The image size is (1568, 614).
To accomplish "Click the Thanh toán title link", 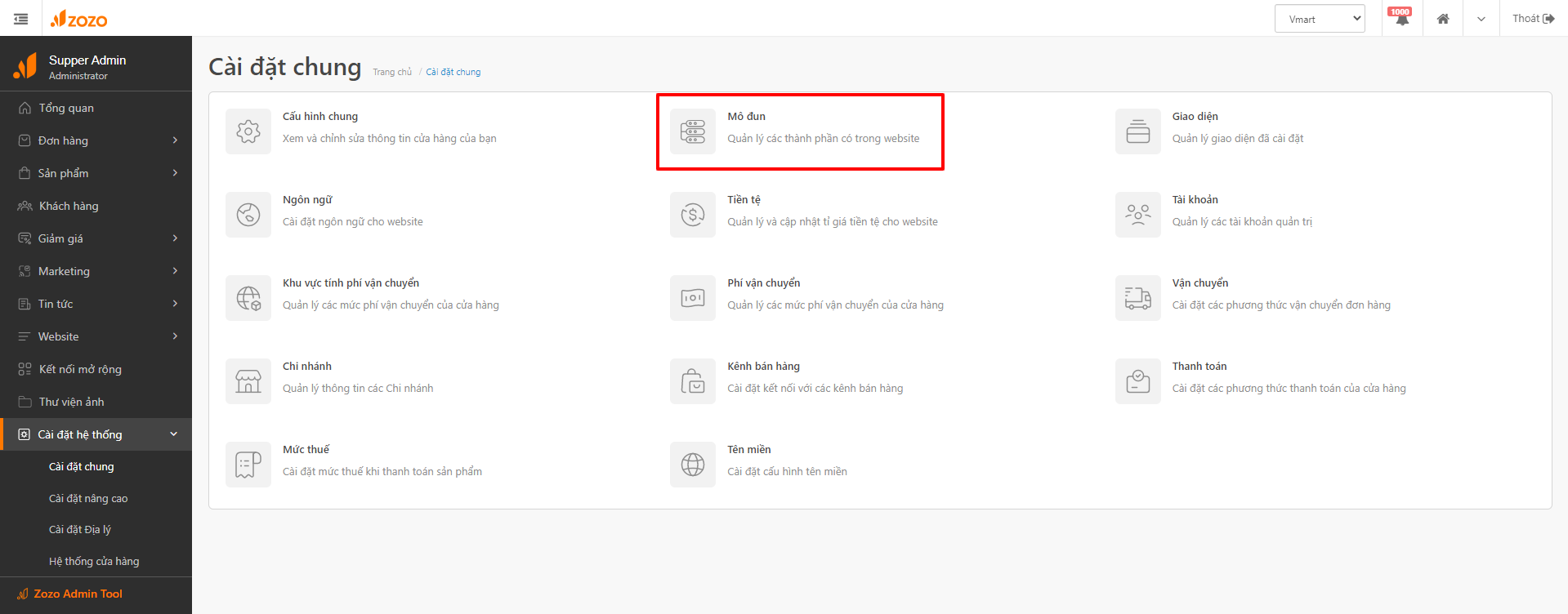I will (1199, 367).
